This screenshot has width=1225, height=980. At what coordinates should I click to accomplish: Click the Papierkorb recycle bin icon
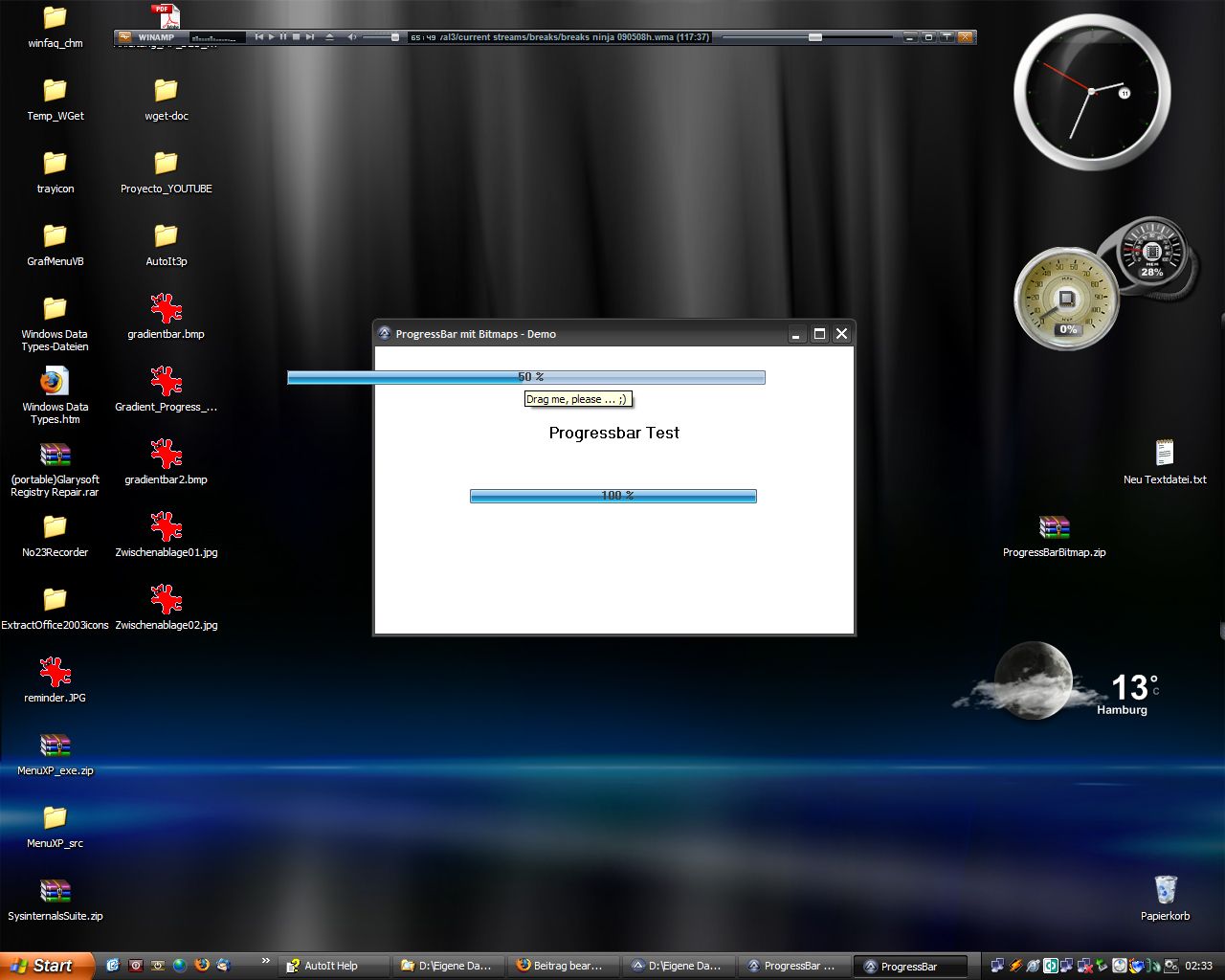pyautogui.click(x=1165, y=890)
